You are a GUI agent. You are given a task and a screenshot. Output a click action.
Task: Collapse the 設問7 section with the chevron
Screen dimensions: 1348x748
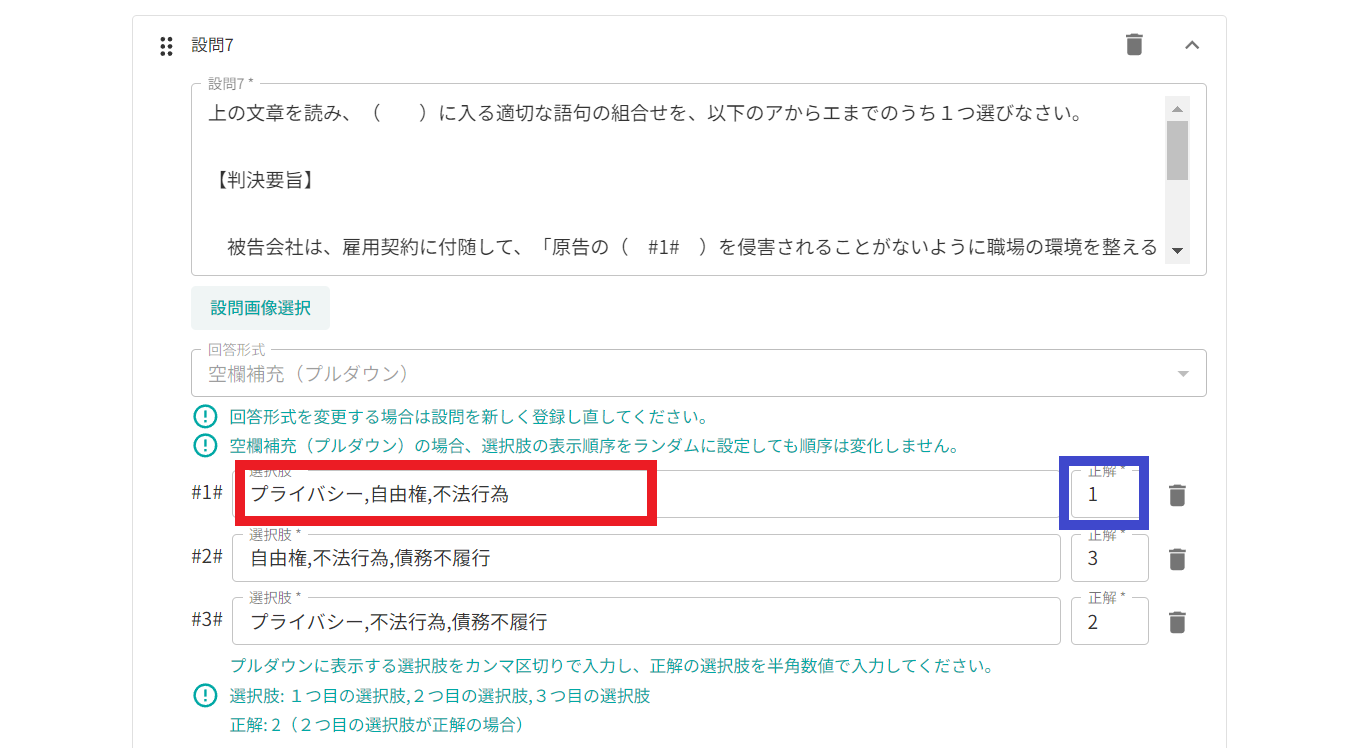1192,44
